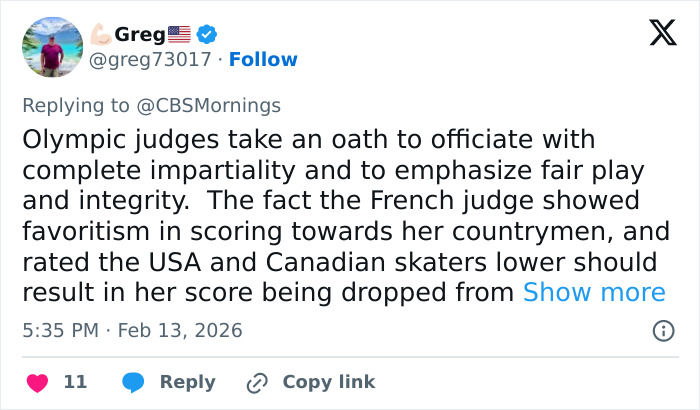Click the like count 11
Image resolution: width=700 pixels, height=410 pixels.
pos(75,382)
